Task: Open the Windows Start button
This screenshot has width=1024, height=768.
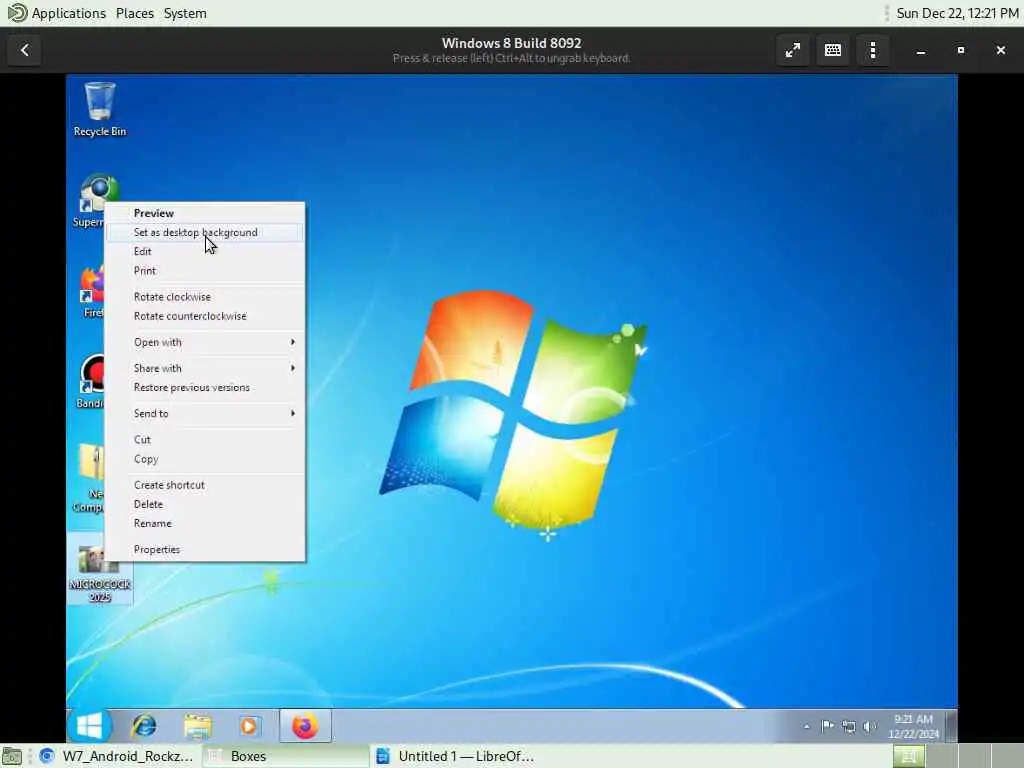Action: coord(89,726)
